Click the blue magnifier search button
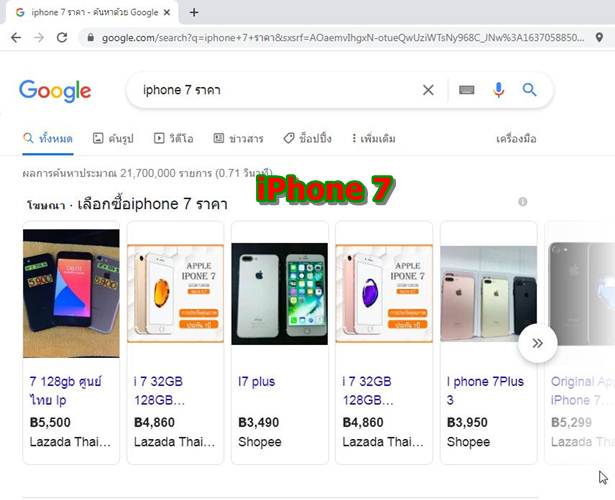The width and height of the screenshot is (615, 500). click(529, 90)
